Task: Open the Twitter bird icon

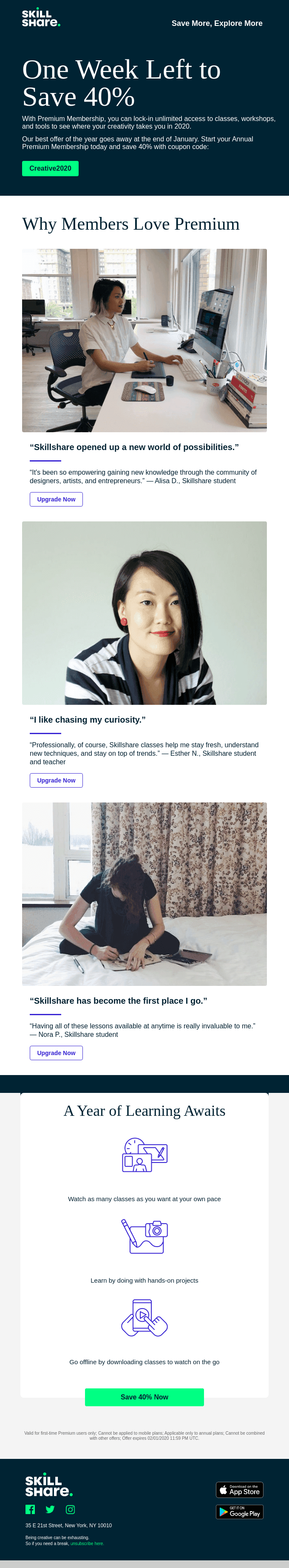Action: point(50,1509)
